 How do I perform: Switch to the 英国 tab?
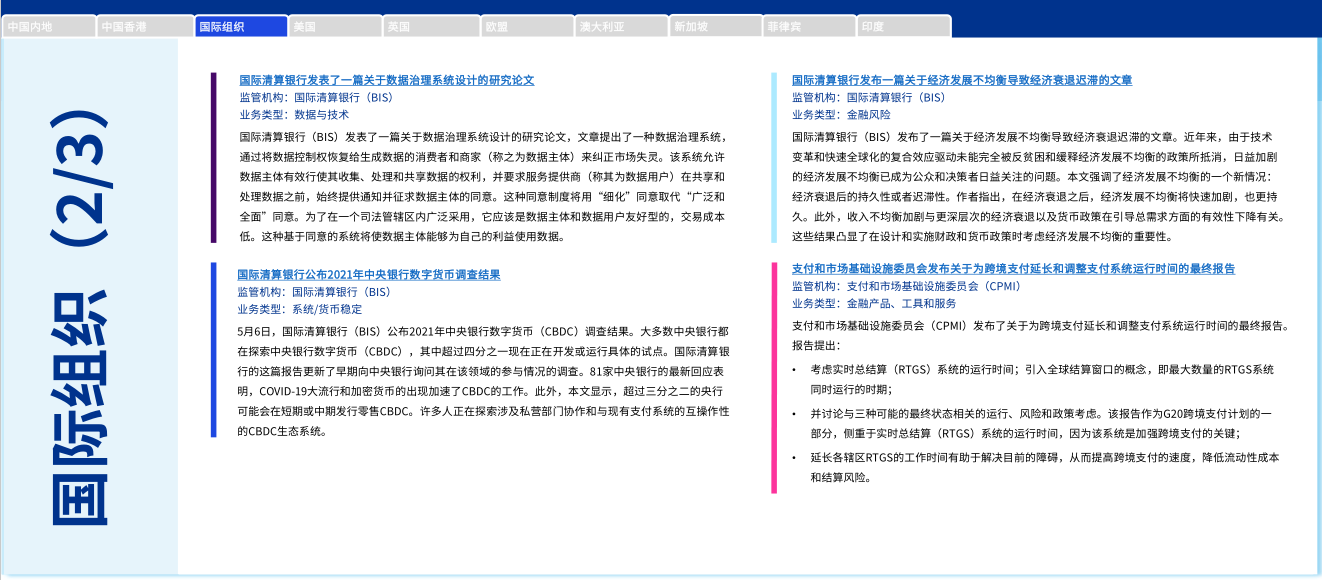click(x=430, y=27)
